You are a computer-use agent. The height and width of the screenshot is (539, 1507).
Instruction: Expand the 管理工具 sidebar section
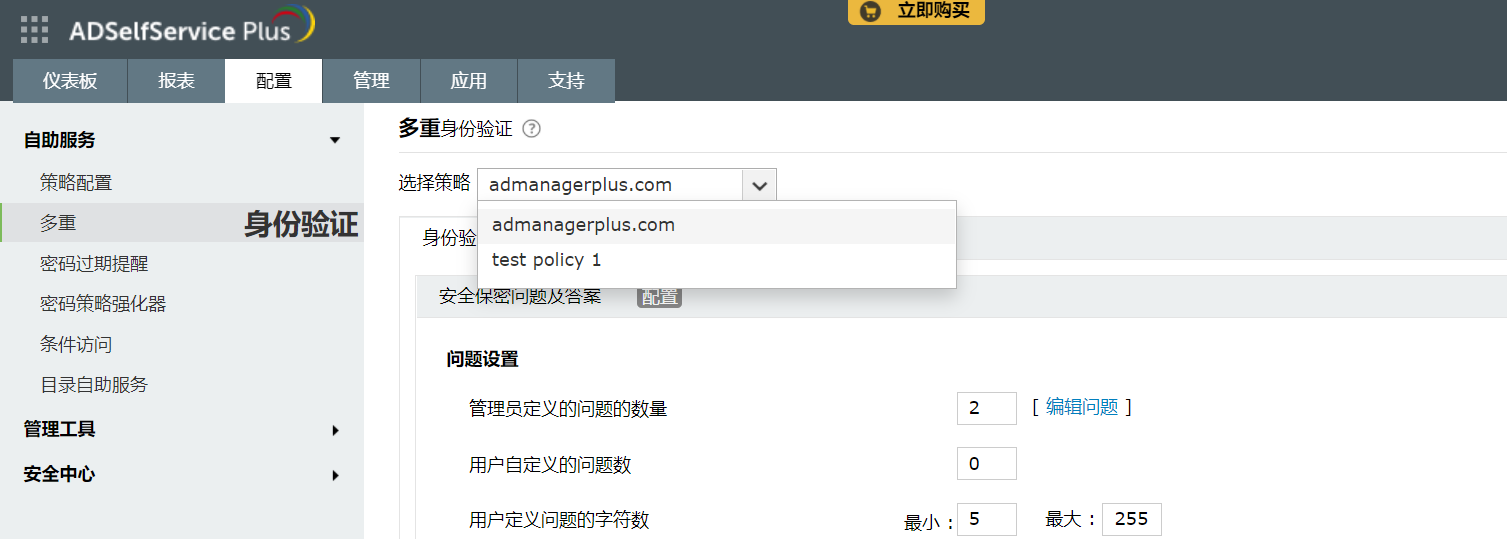click(x=335, y=430)
